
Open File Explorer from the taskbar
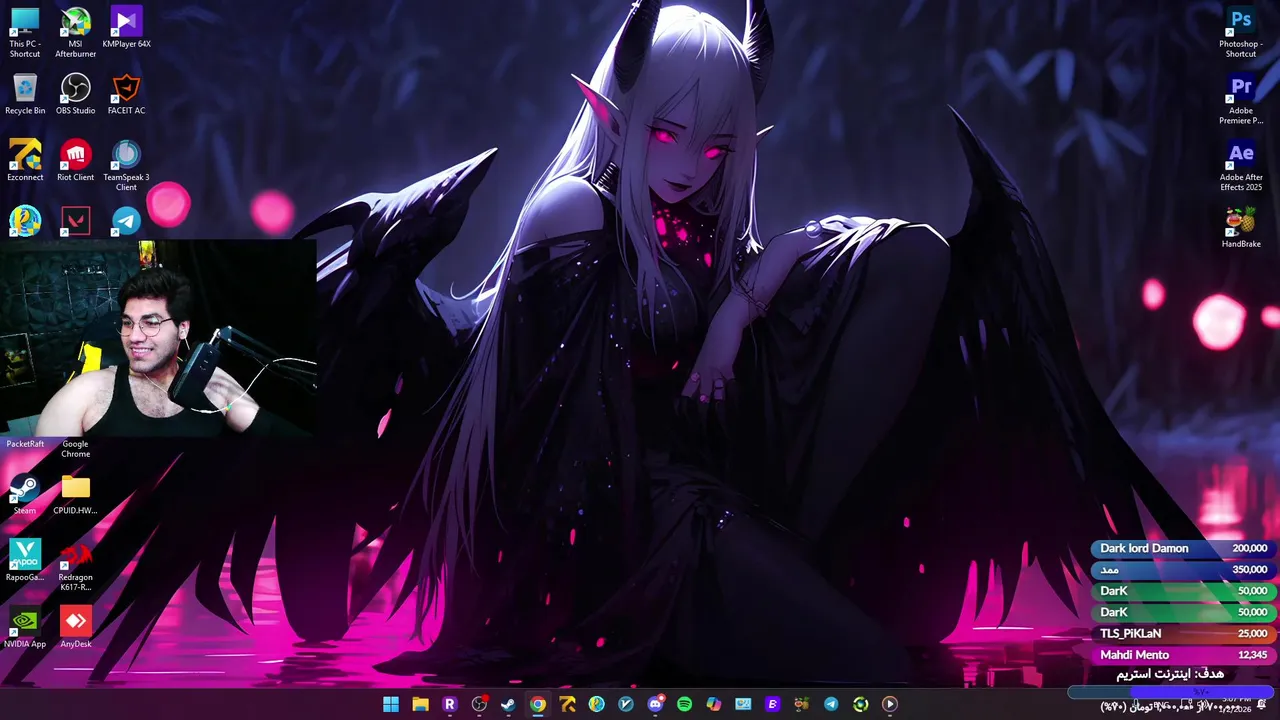[x=420, y=704]
